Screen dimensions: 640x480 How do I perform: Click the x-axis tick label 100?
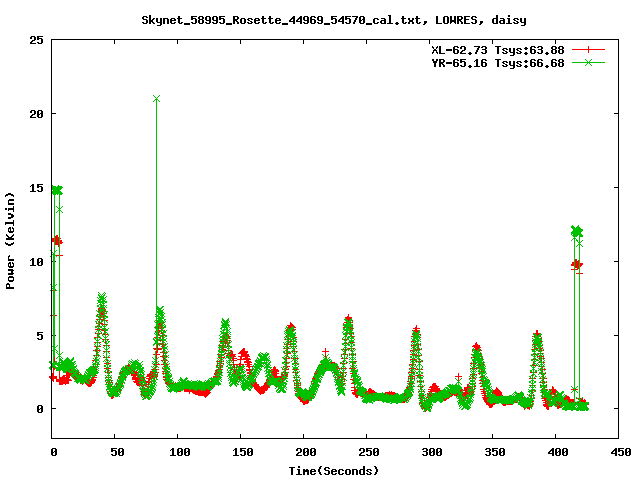click(180, 452)
